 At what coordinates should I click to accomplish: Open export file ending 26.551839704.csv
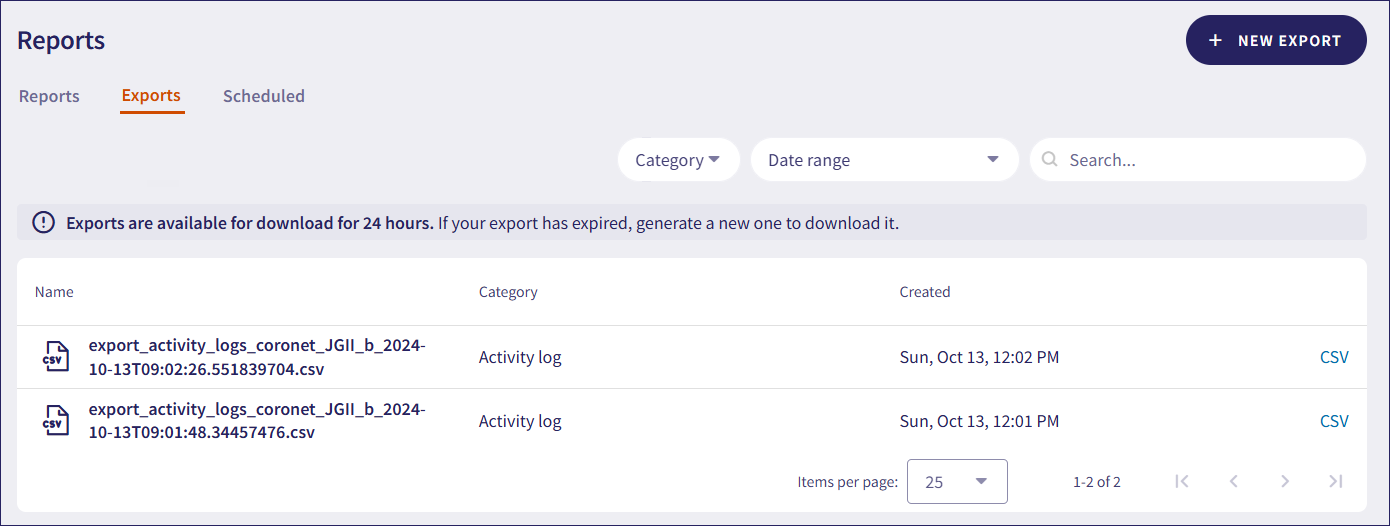click(x=257, y=357)
